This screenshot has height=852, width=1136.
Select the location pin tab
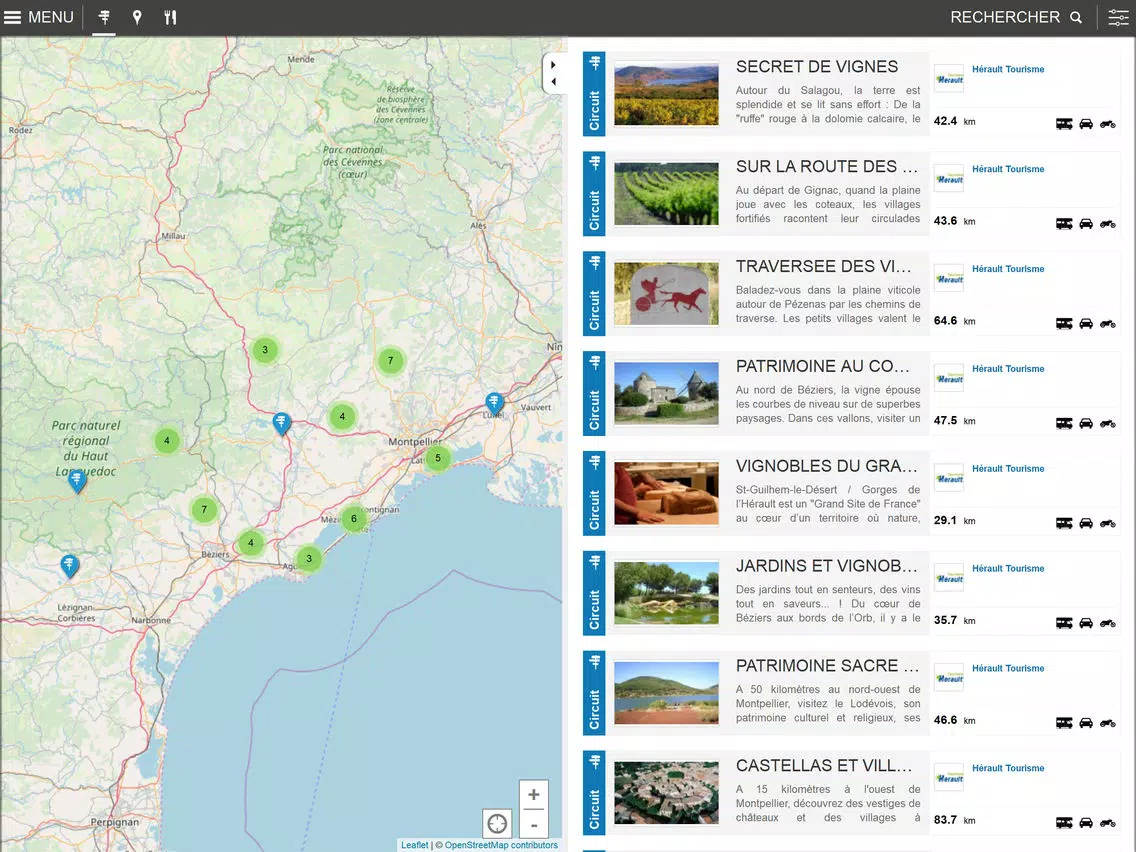[x=137, y=17]
